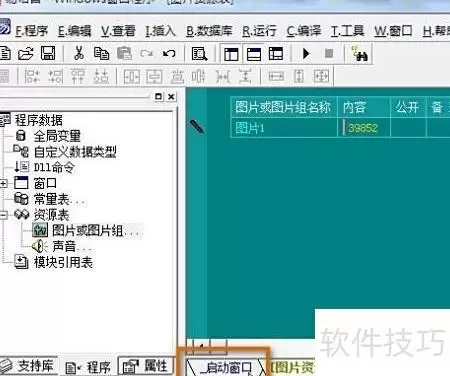Select 窗口 tree item
This screenshot has width=450, height=376.
click(x=45, y=183)
